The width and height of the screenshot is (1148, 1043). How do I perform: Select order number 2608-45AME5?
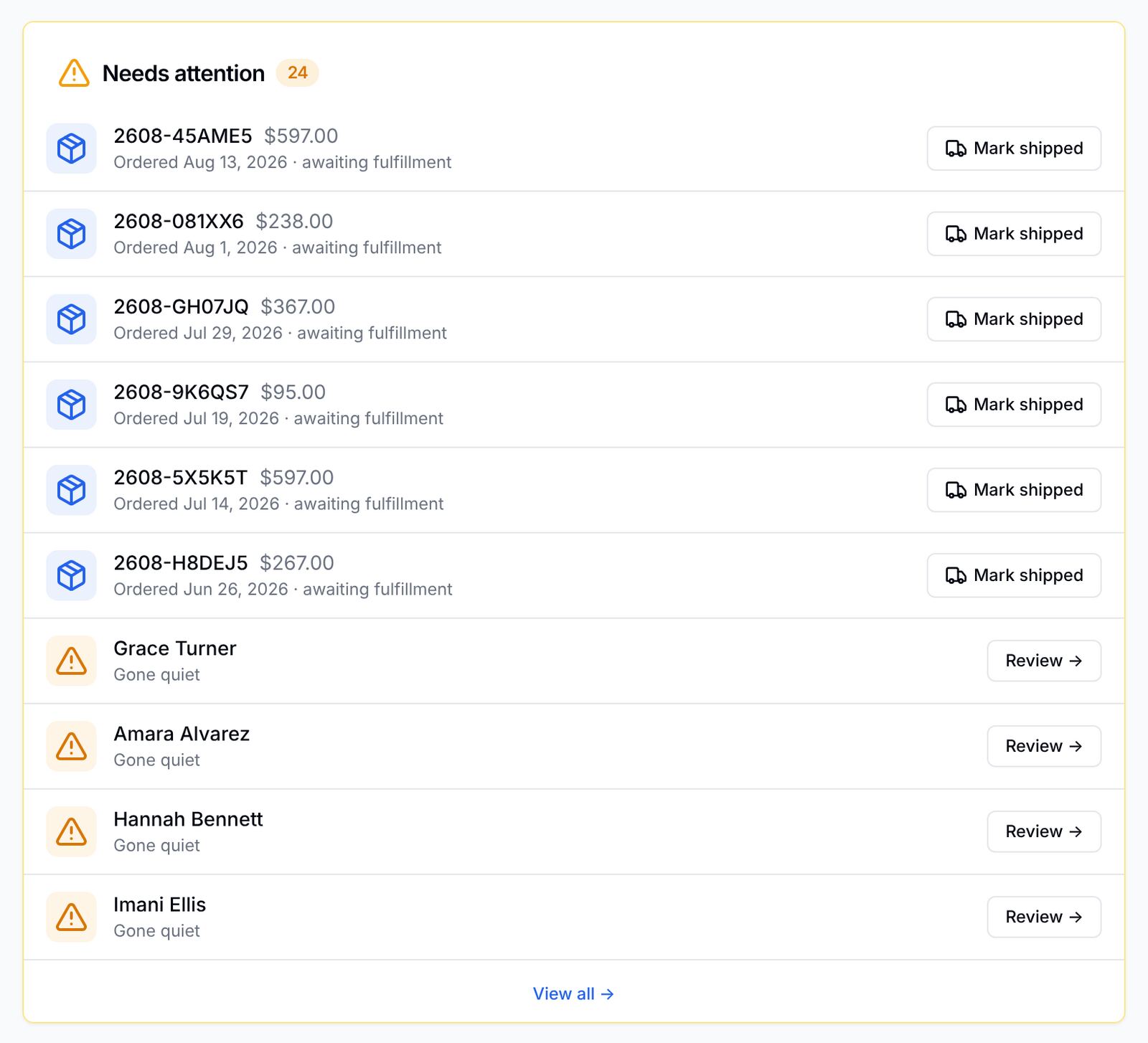tap(183, 136)
